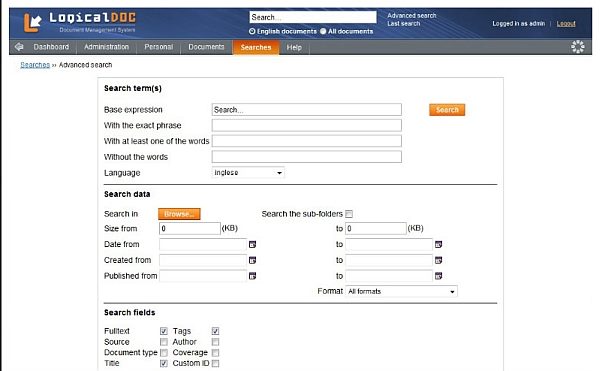600x371 pixels.
Task: Check the Document type search field
Action: tap(164, 353)
